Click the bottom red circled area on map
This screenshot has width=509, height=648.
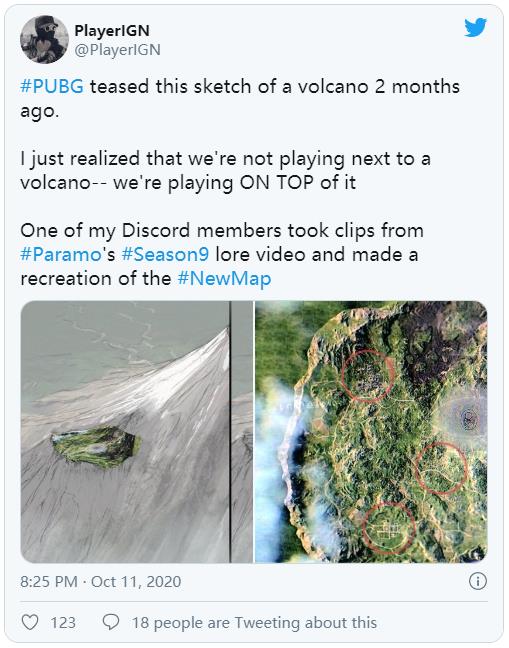coord(389,528)
